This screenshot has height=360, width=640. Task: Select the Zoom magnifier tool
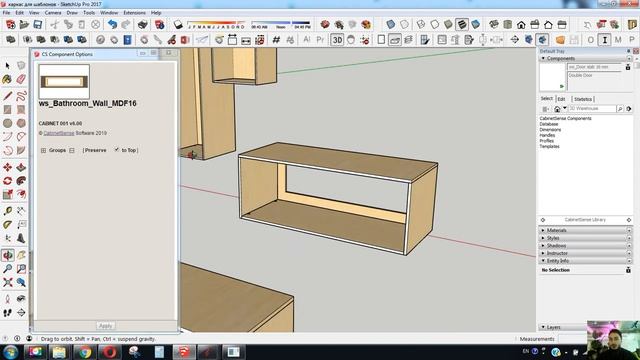coord(7,269)
